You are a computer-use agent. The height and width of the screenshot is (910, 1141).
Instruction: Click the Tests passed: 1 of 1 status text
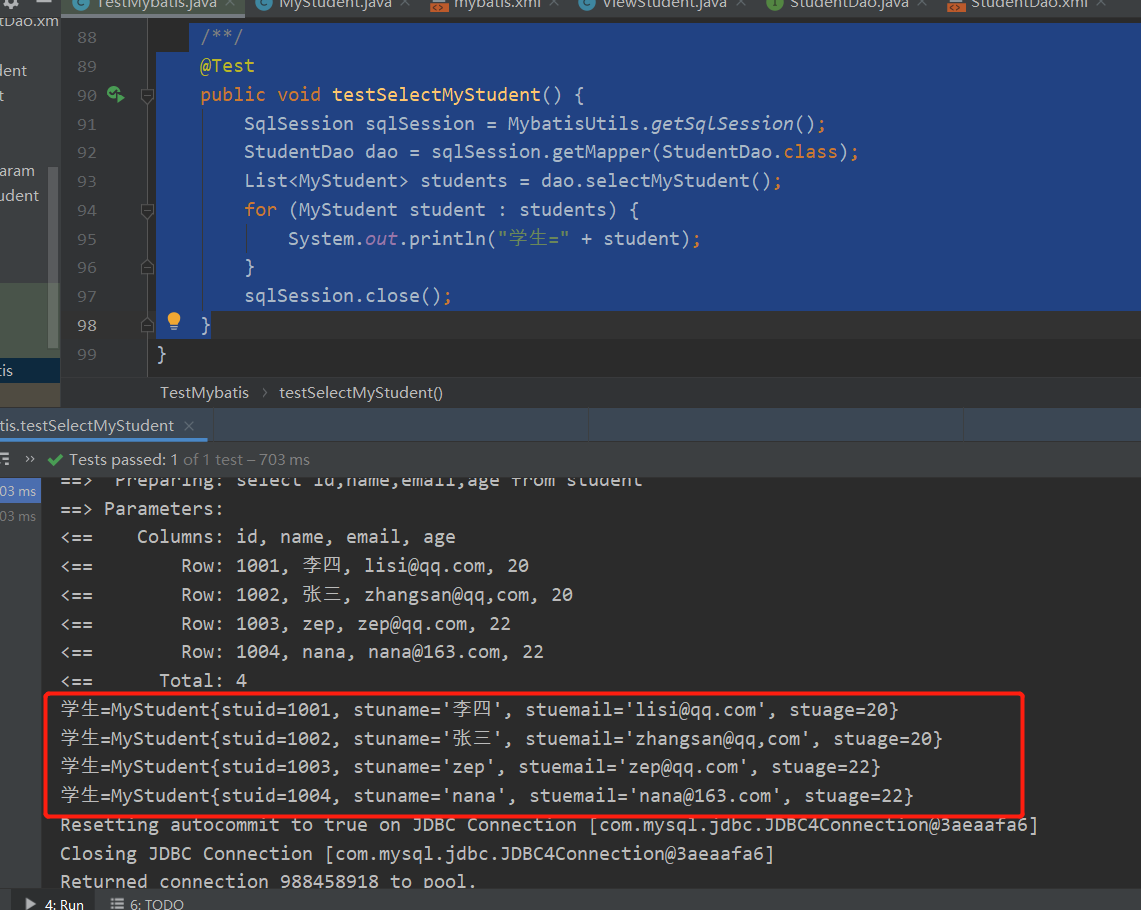click(x=189, y=460)
